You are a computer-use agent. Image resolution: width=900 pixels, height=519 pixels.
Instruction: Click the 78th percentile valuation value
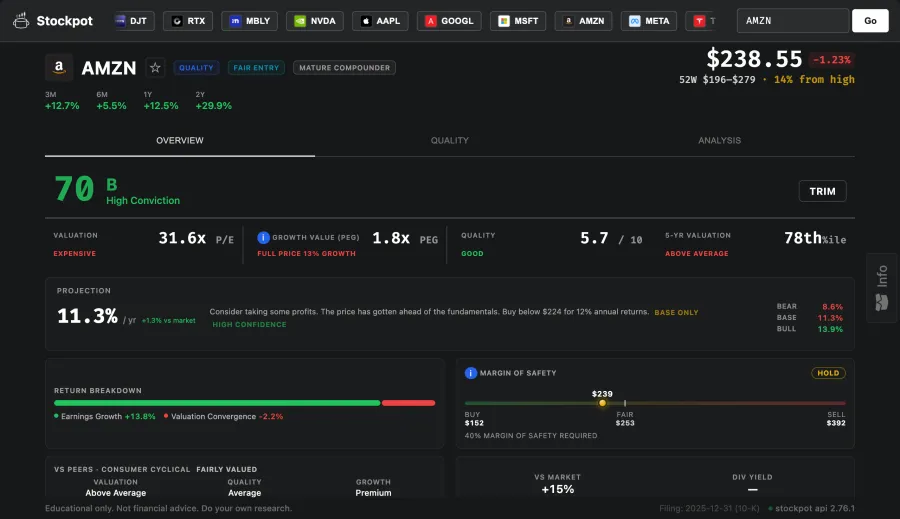tap(815, 238)
